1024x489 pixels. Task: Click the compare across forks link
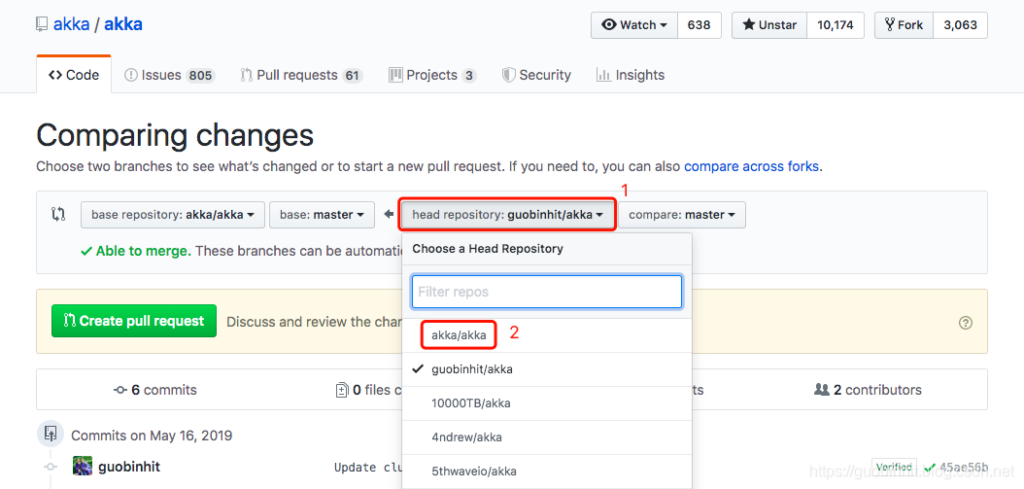point(751,166)
